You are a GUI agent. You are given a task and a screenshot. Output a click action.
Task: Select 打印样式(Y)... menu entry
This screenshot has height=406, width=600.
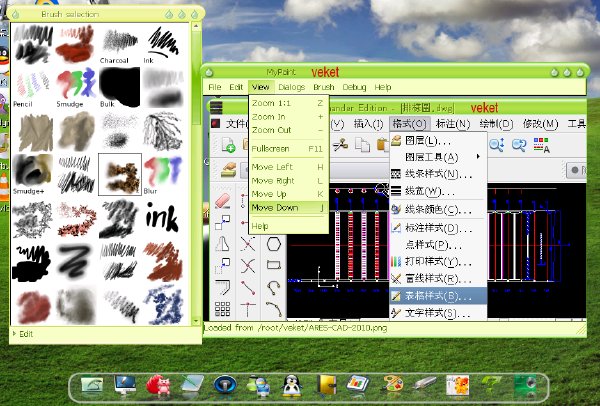[x=438, y=262]
